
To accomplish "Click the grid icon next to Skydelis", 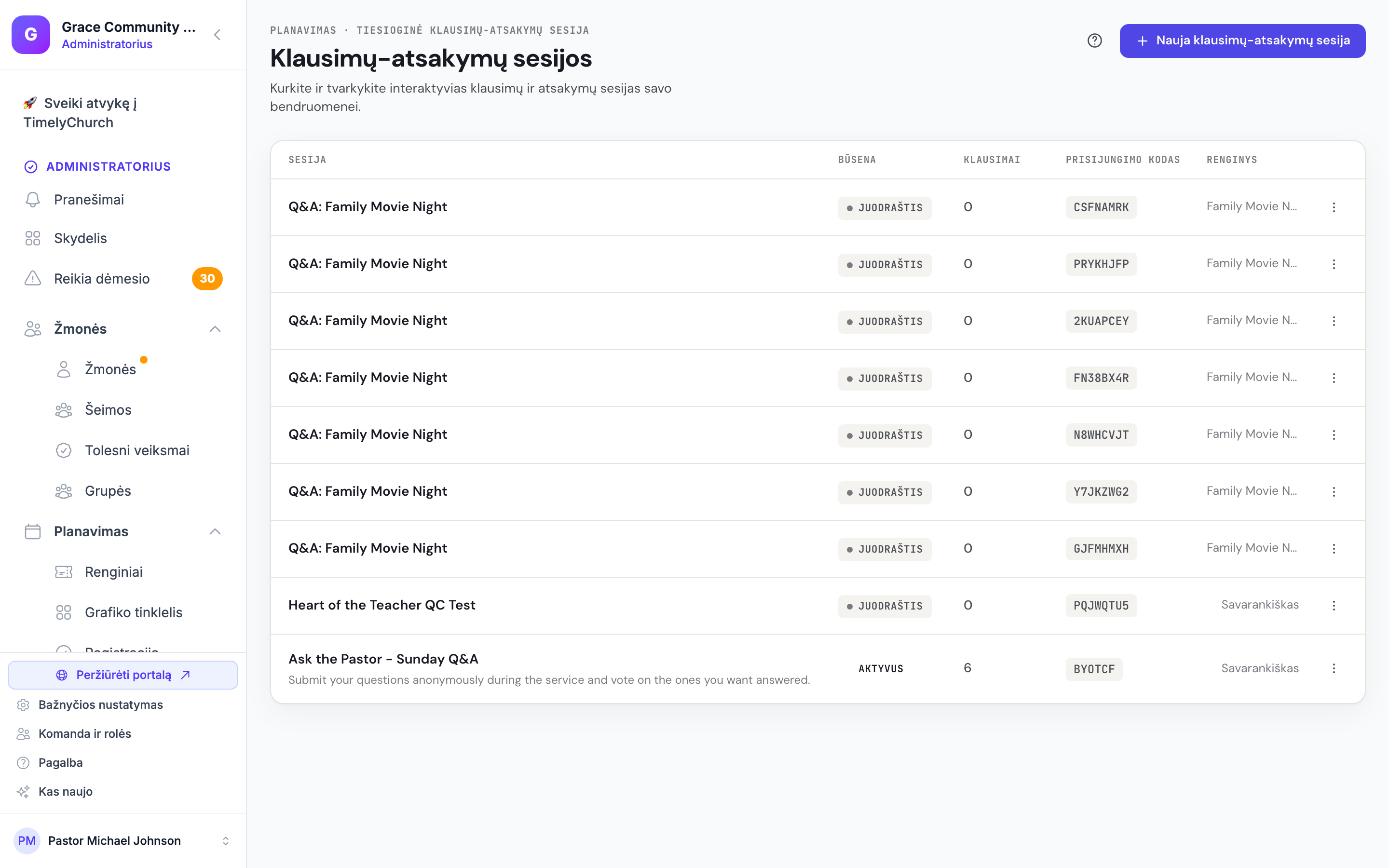I will [x=33, y=238].
